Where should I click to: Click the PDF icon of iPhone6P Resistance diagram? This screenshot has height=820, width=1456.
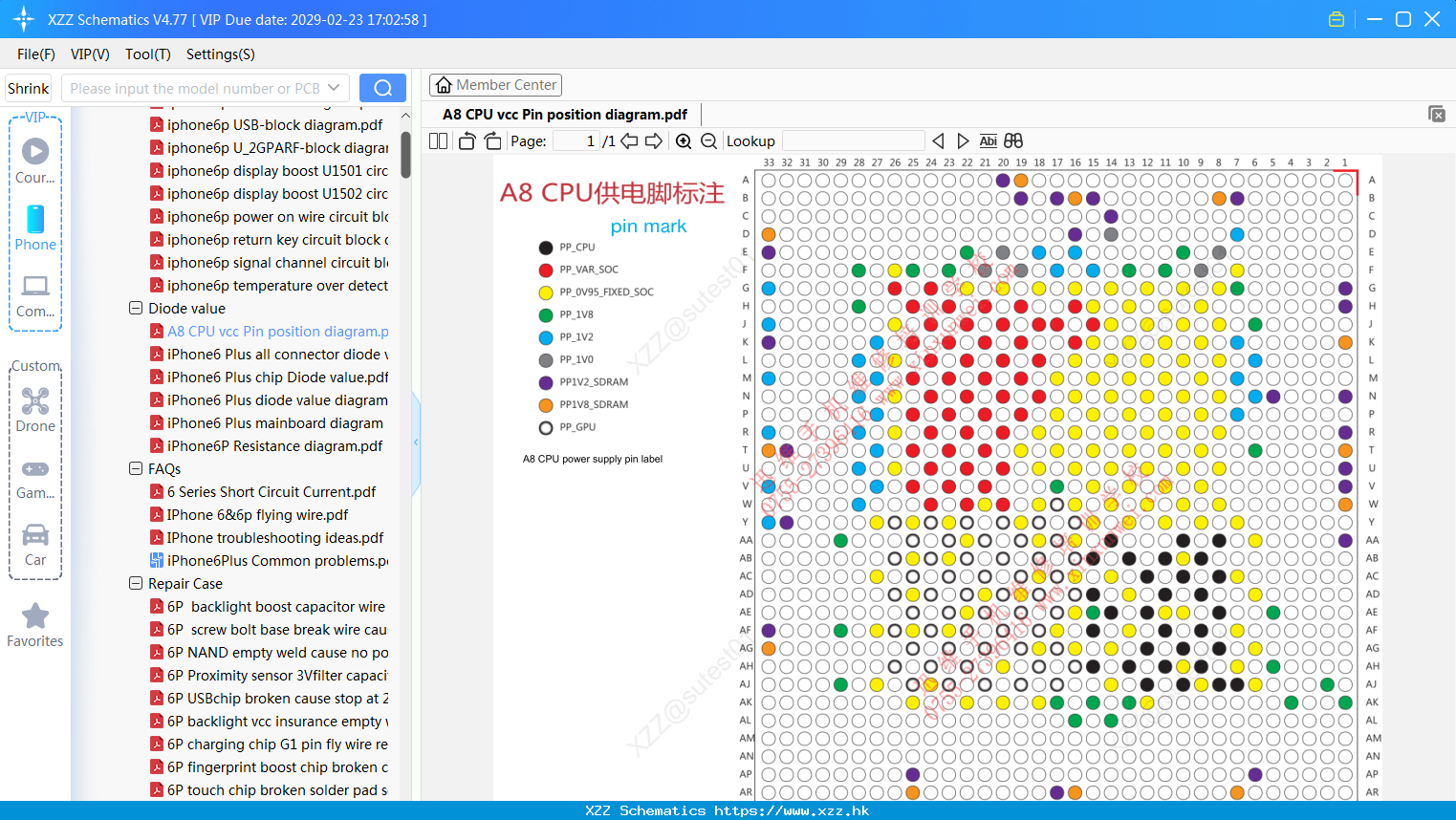pos(157,445)
